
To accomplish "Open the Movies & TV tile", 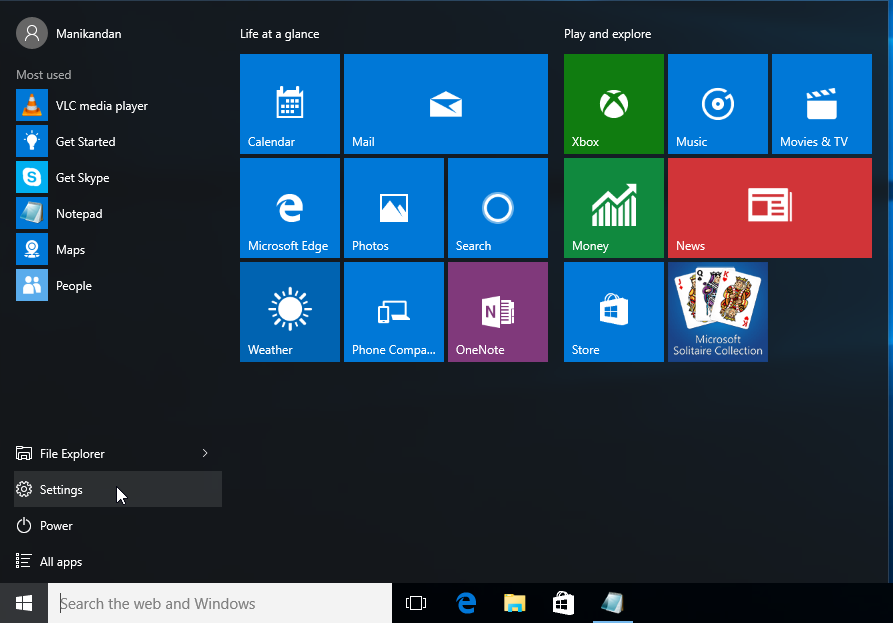I will tap(822, 104).
